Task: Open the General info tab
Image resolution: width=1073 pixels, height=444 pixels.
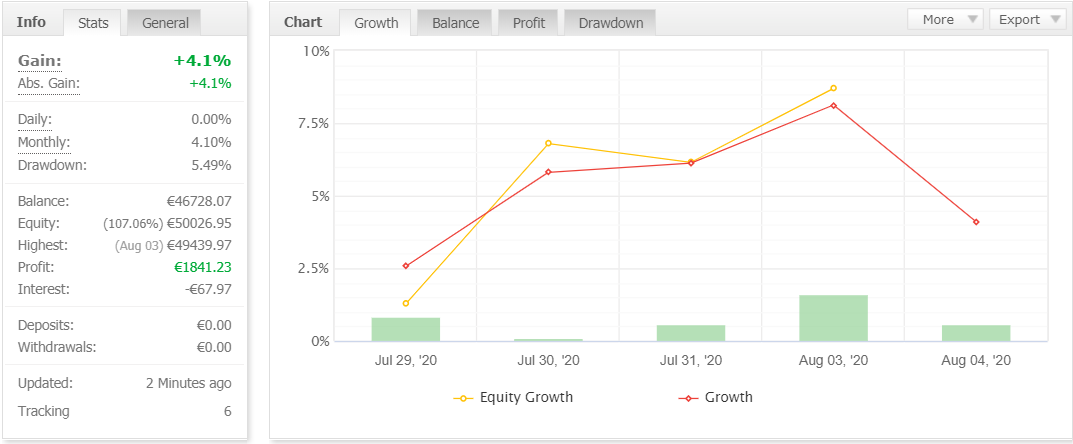Action: coord(164,23)
